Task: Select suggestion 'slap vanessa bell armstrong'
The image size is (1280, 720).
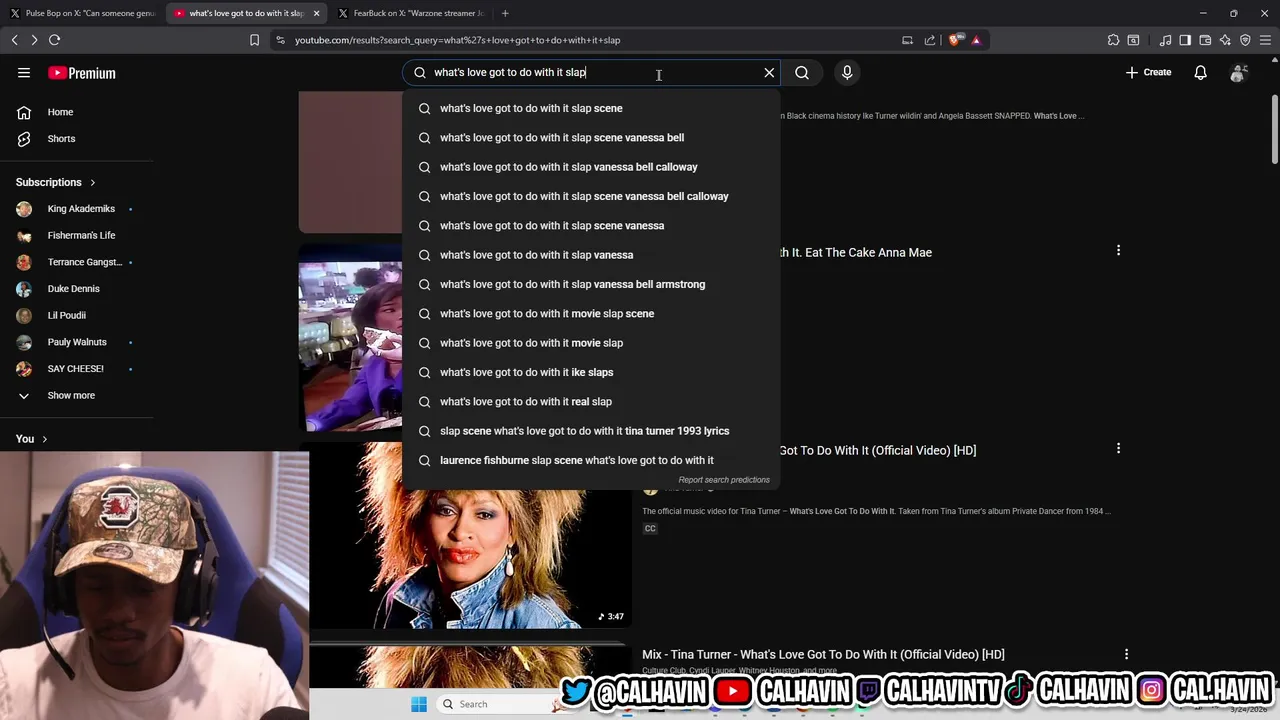Action: pos(590,284)
